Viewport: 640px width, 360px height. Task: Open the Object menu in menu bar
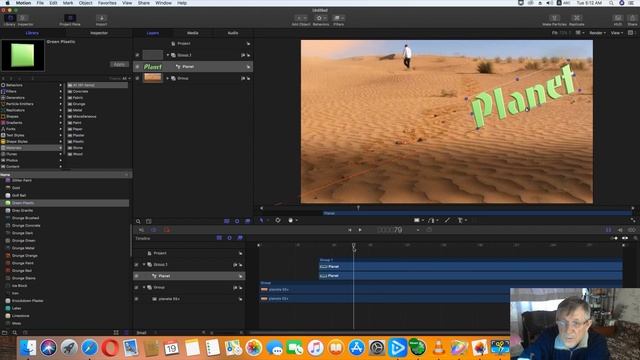point(85,3)
